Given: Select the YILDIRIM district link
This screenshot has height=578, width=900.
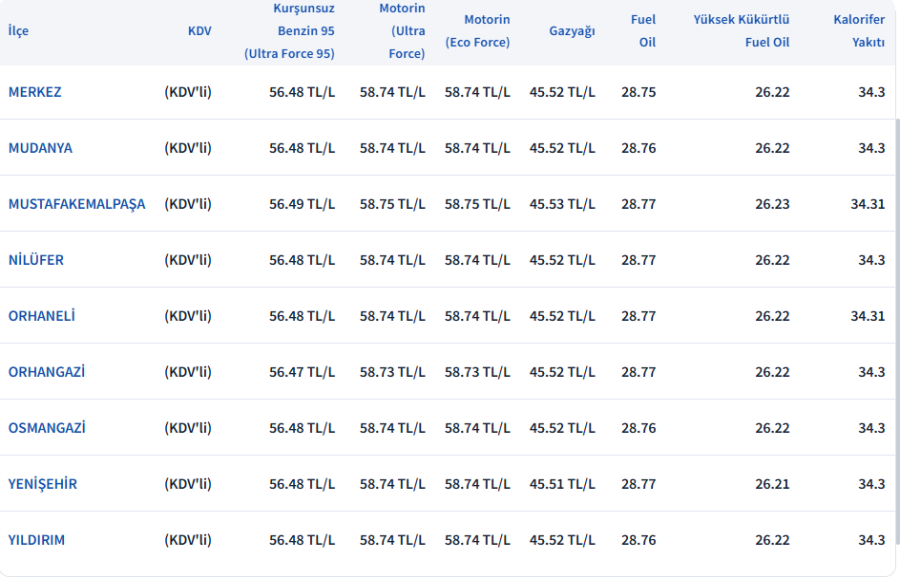Looking at the screenshot, I should (36, 540).
